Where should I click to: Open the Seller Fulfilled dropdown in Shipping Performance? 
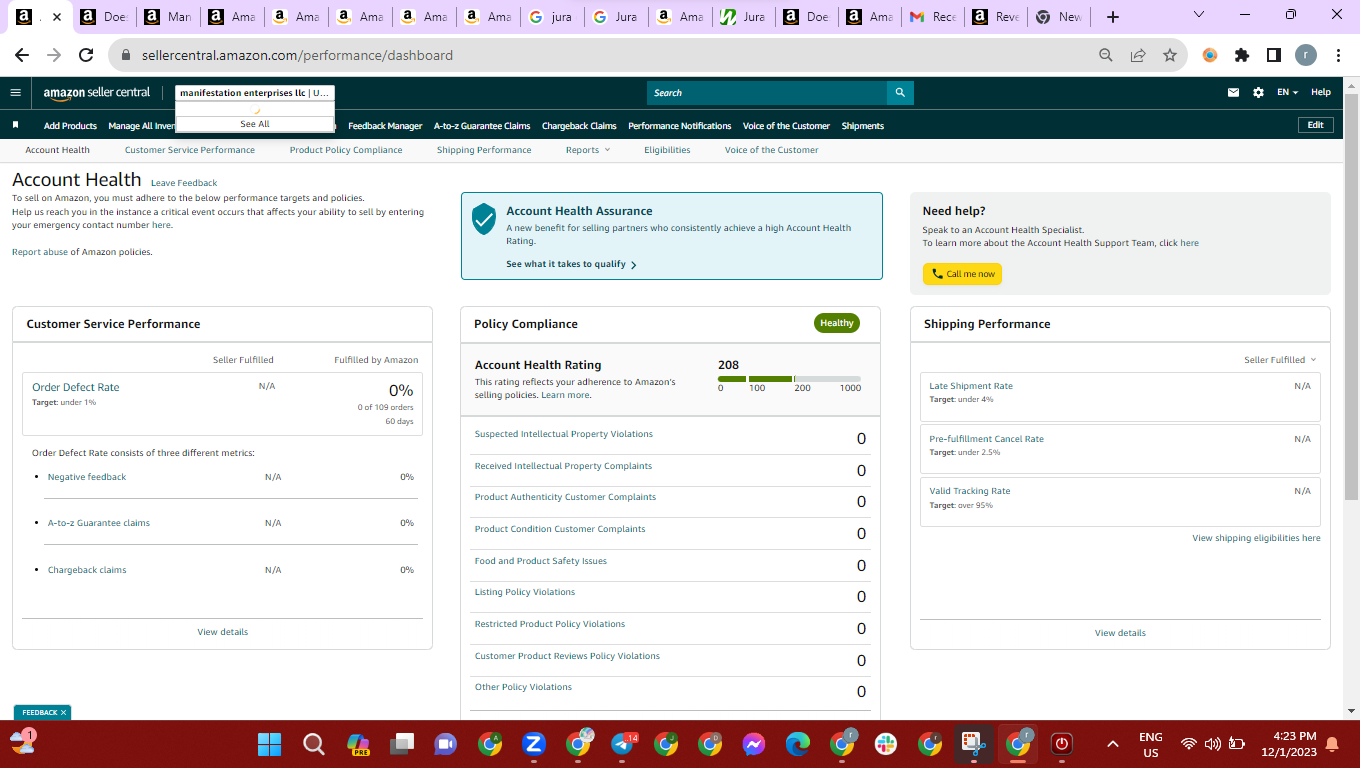[x=1280, y=360]
